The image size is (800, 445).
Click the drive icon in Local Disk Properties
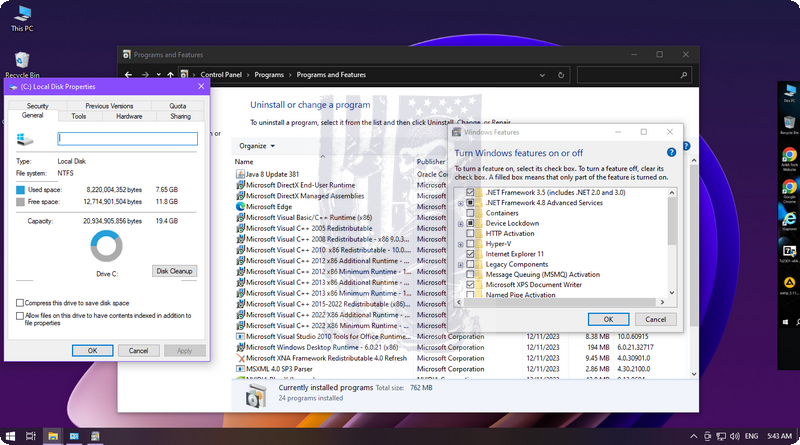[x=24, y=139]
